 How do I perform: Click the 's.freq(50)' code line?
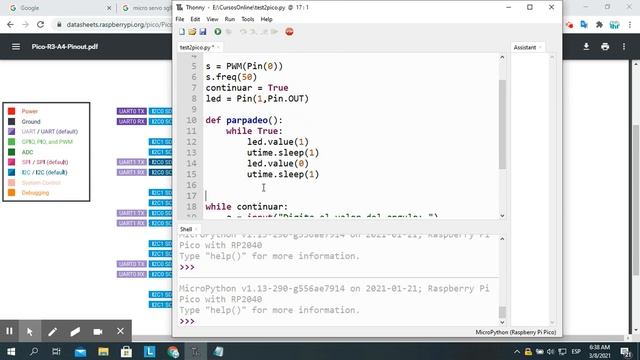coord(231,77)
